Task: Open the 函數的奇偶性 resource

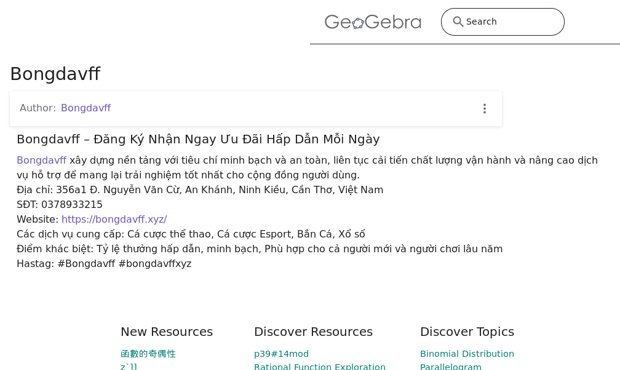Action: (x=148, y=354)
